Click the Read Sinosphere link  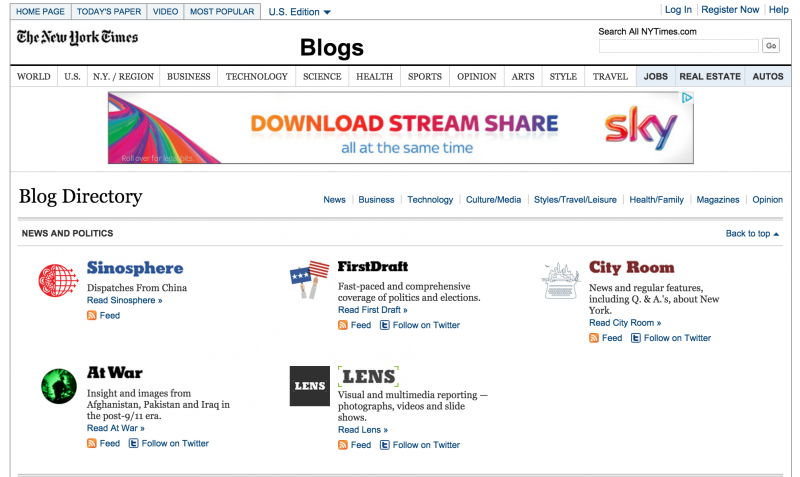[x=124, y=300]
